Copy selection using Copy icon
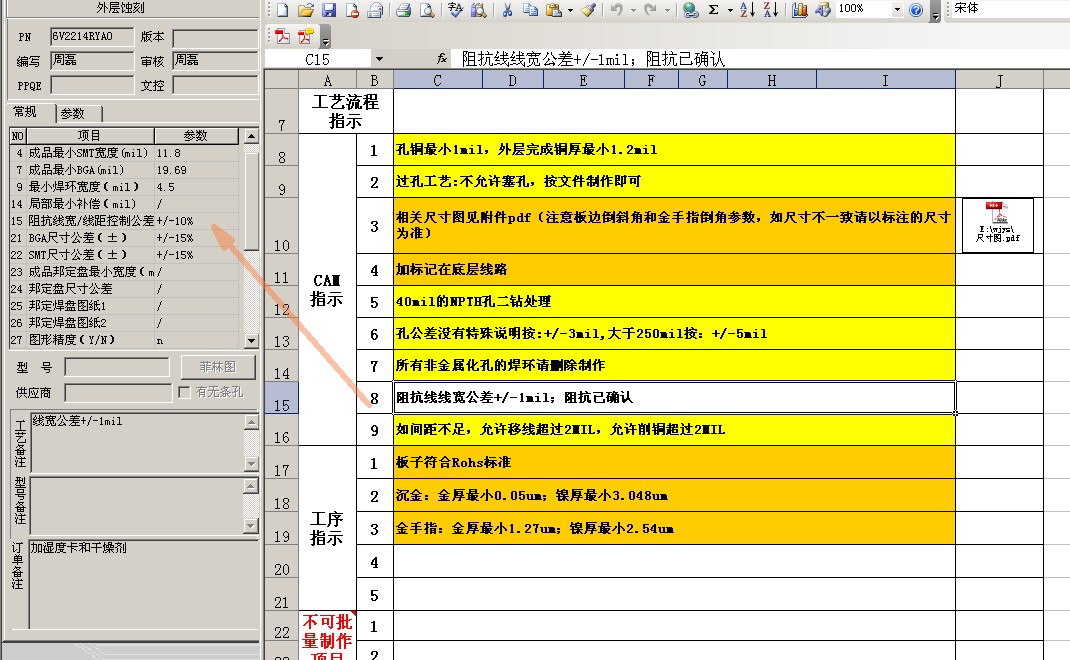This screenshot has height=660, width=1070. pos(530,10)
